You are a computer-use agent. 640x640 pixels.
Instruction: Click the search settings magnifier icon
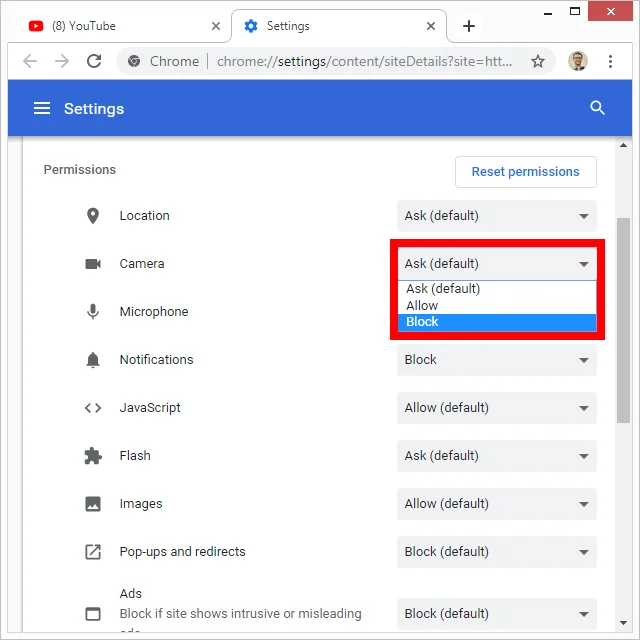point(598,108)
